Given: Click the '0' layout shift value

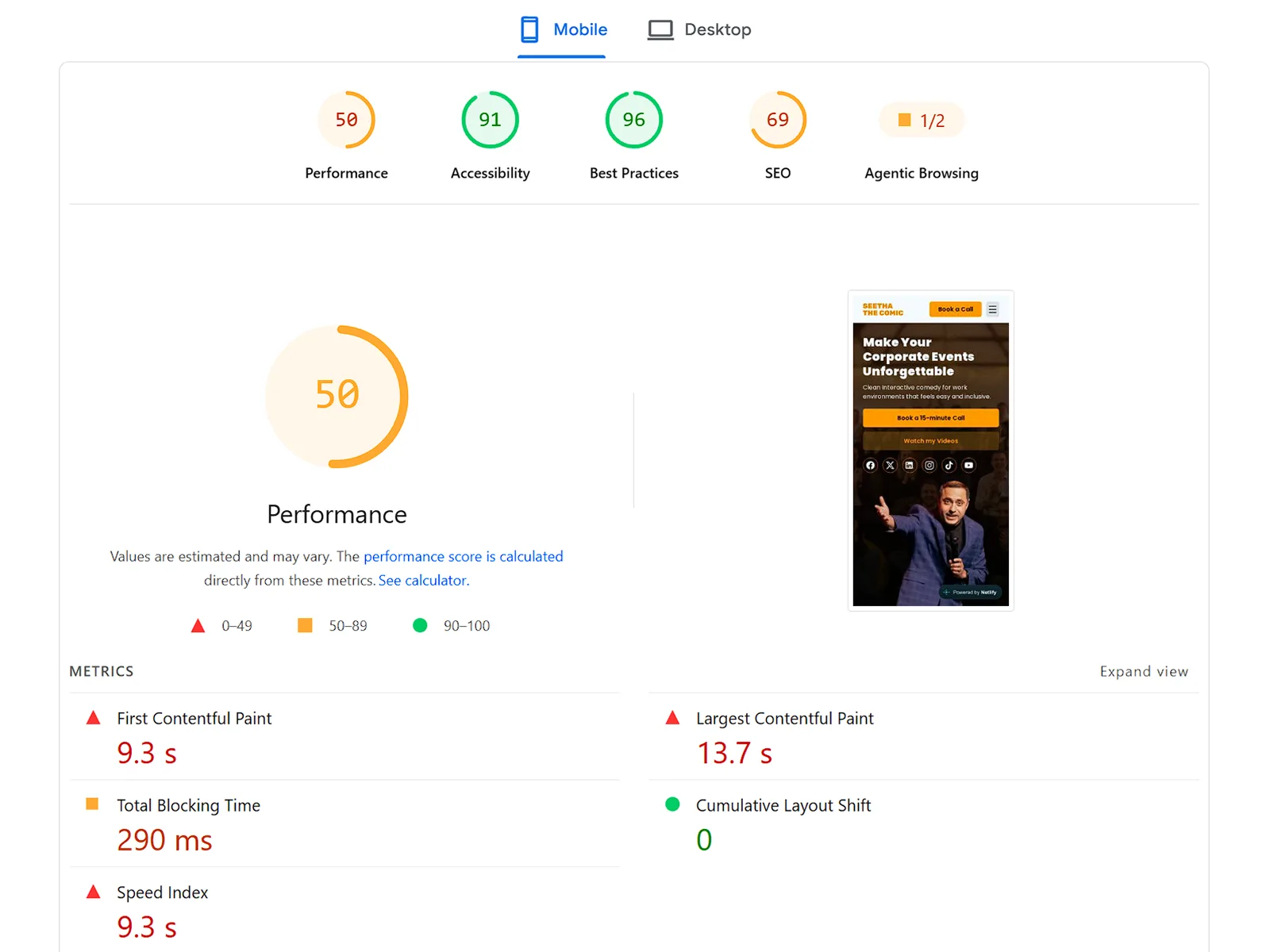Looking at the screenshot, I should point(704,839).
